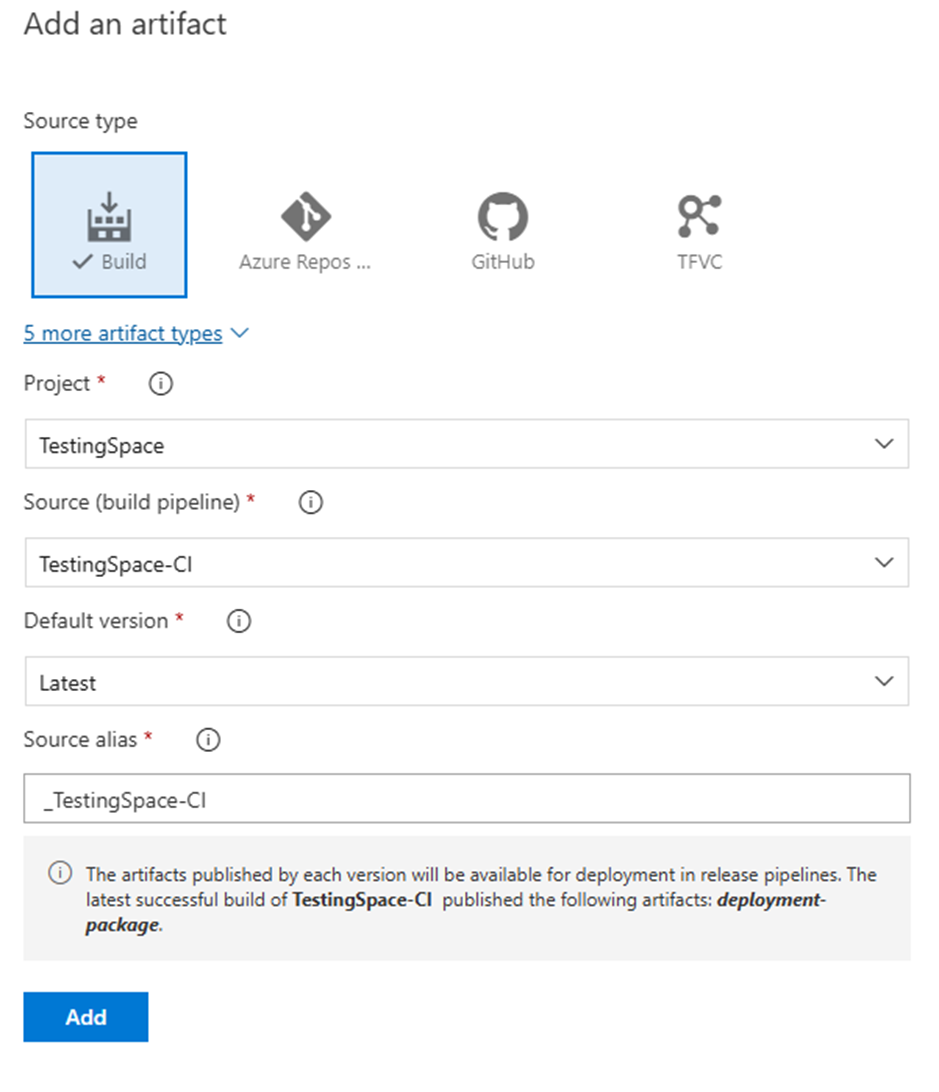Expand the 5 more artifact types link
Screen dimensions: 939x1092
tap(123, 333)
